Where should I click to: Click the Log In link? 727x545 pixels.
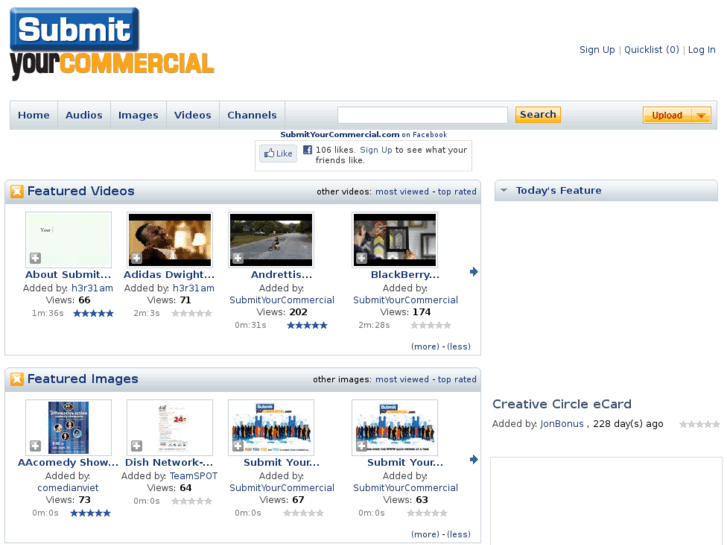tap(701, 50)
